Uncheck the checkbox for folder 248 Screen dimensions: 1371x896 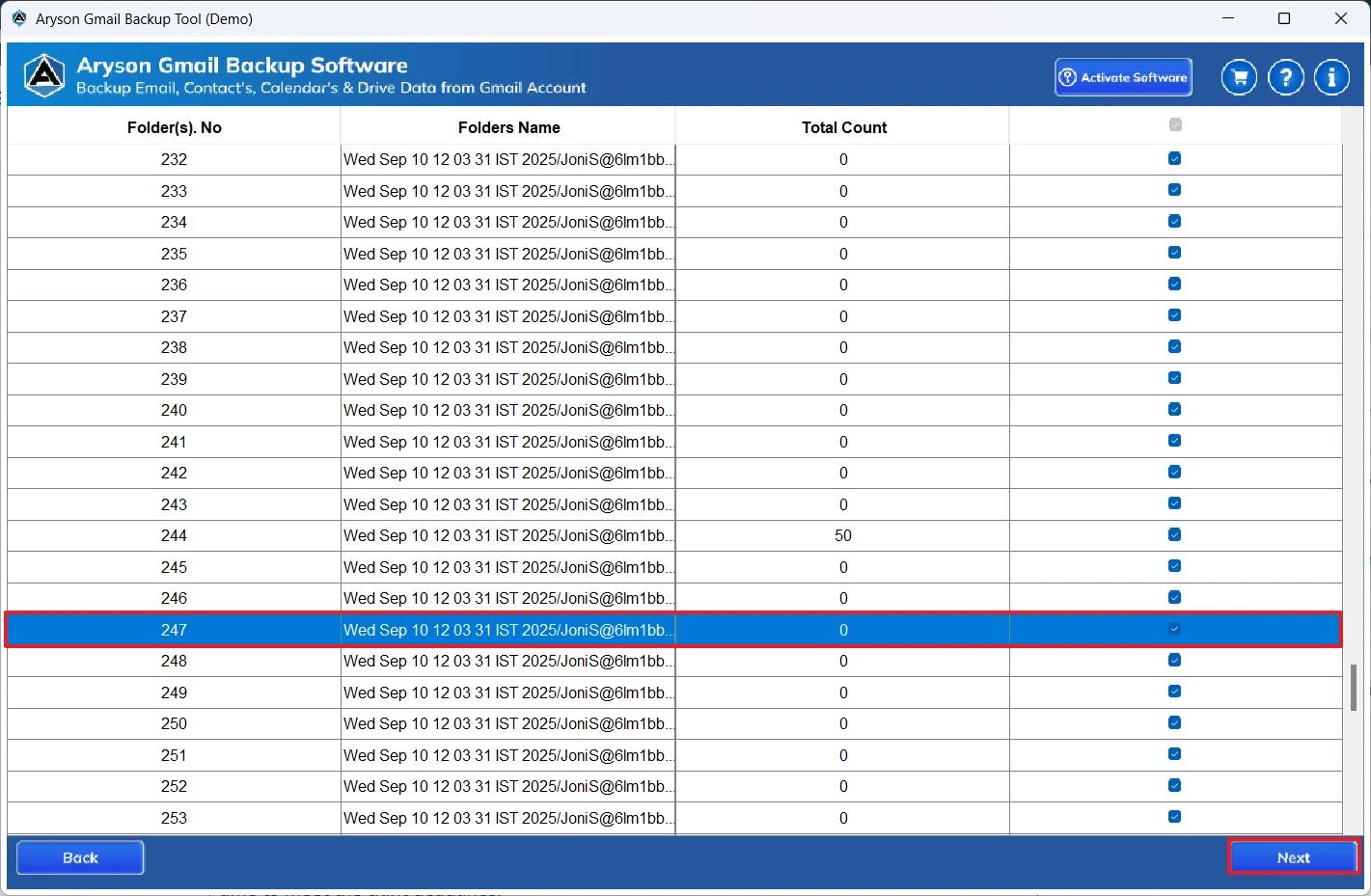[1174, 660]
